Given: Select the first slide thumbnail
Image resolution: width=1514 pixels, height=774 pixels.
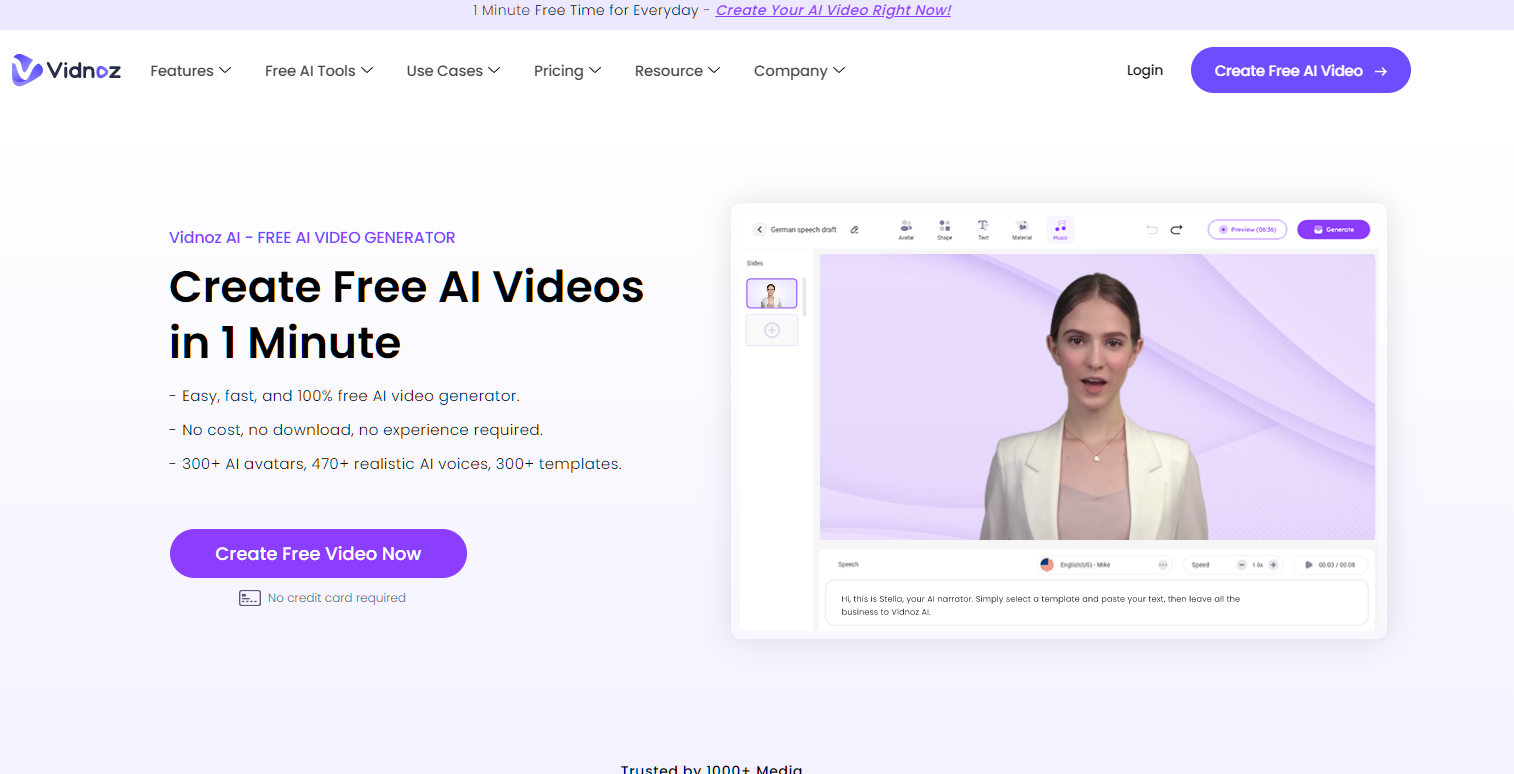Looking at the screenshot, I should pyautogui.click(x=772, y=293).
